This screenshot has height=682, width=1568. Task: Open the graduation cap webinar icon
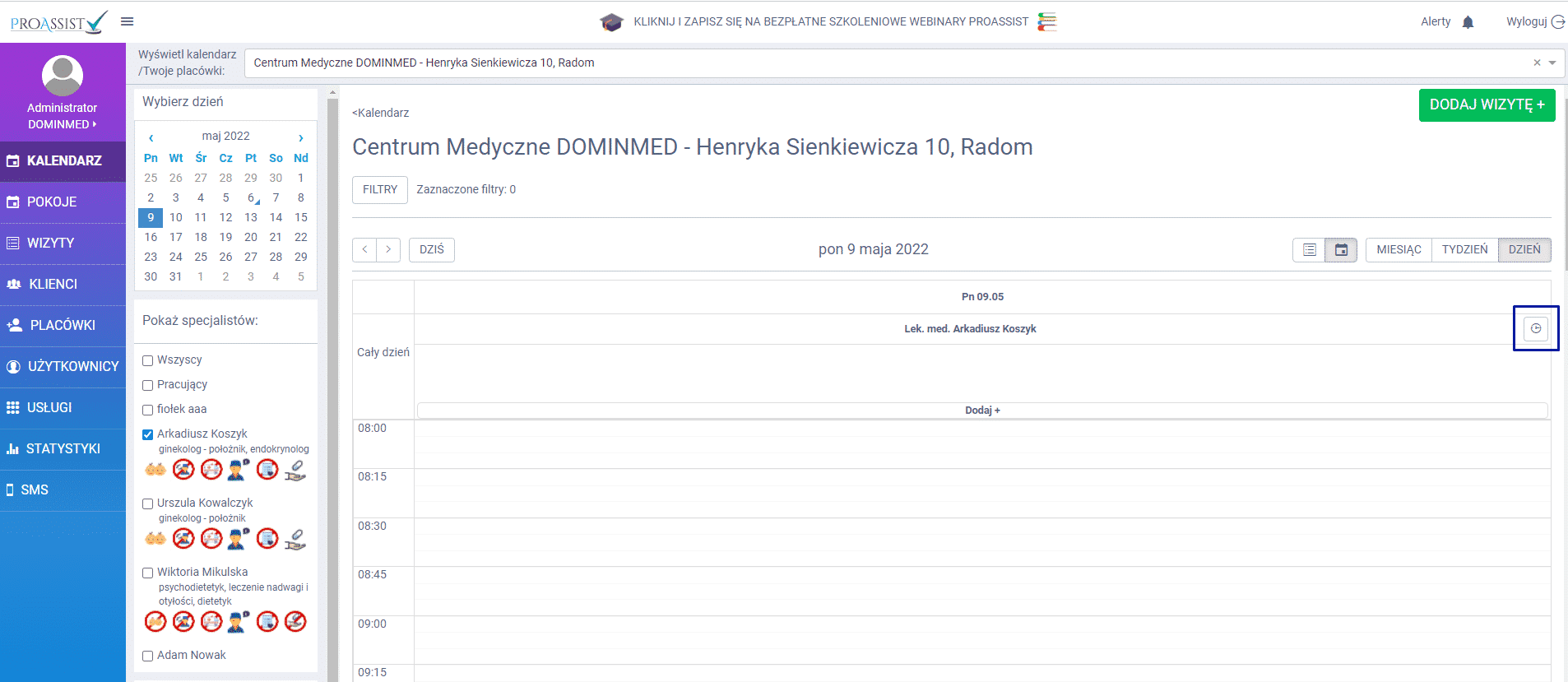(611, 22)
